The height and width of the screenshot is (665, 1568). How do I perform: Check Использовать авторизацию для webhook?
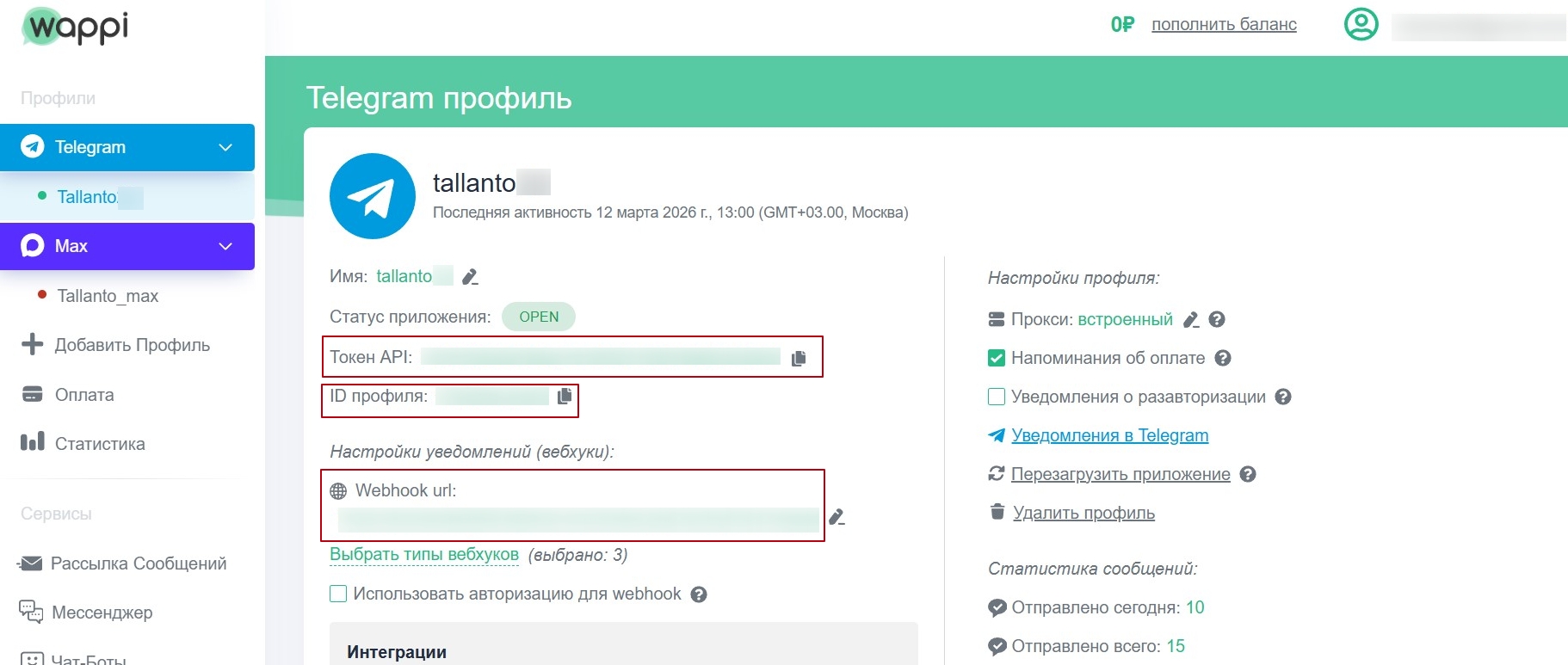tap(338, 594)
